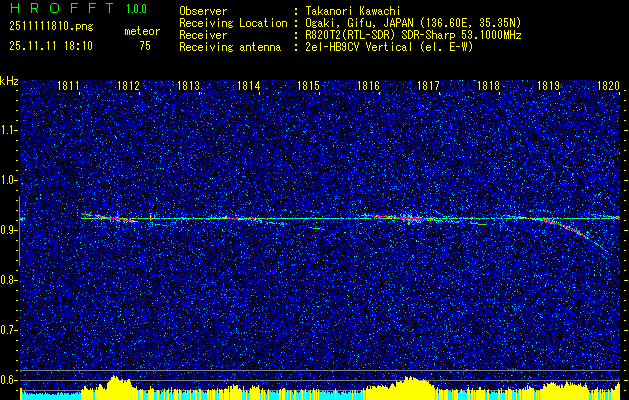This screenshot has width=629, height=400.
Task: Click the 1.0 kHz axis label
Action: pos(9,180)
